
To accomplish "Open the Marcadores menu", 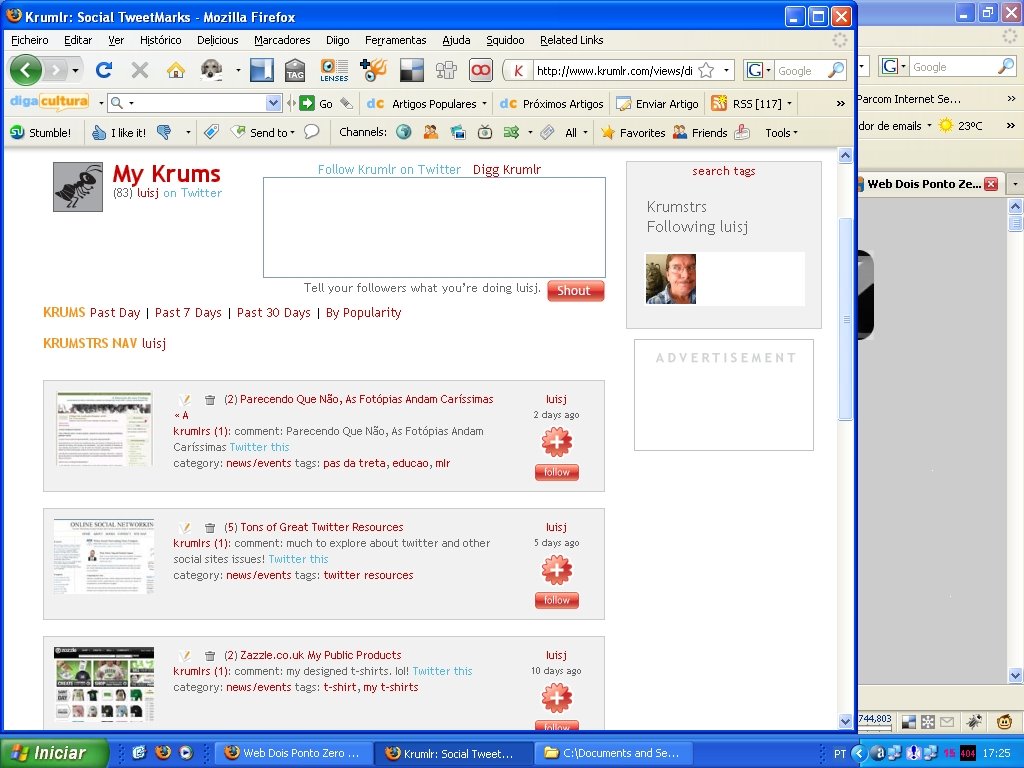I will (x=282, y=40).
